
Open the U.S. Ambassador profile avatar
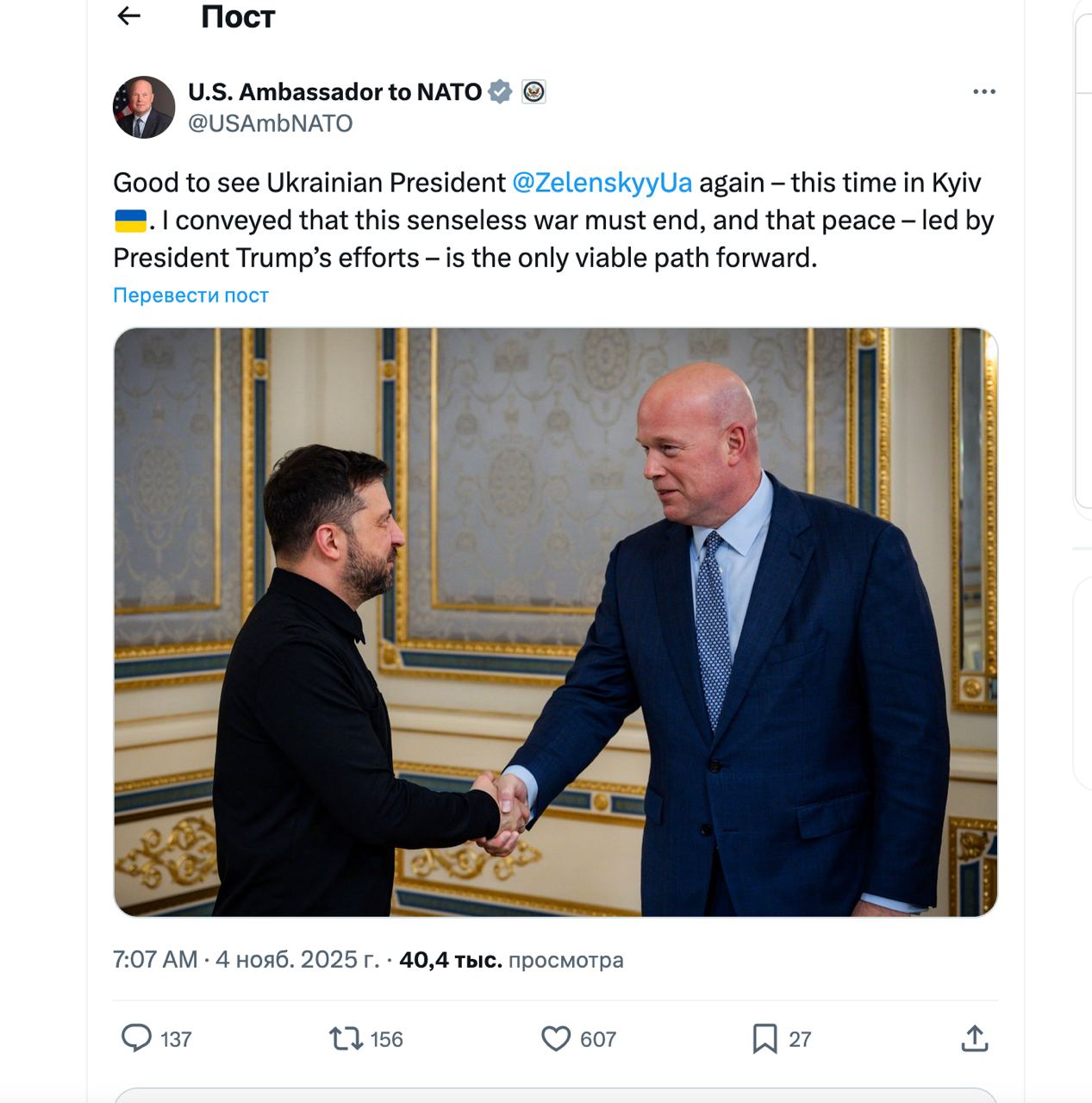click(144, 107)
